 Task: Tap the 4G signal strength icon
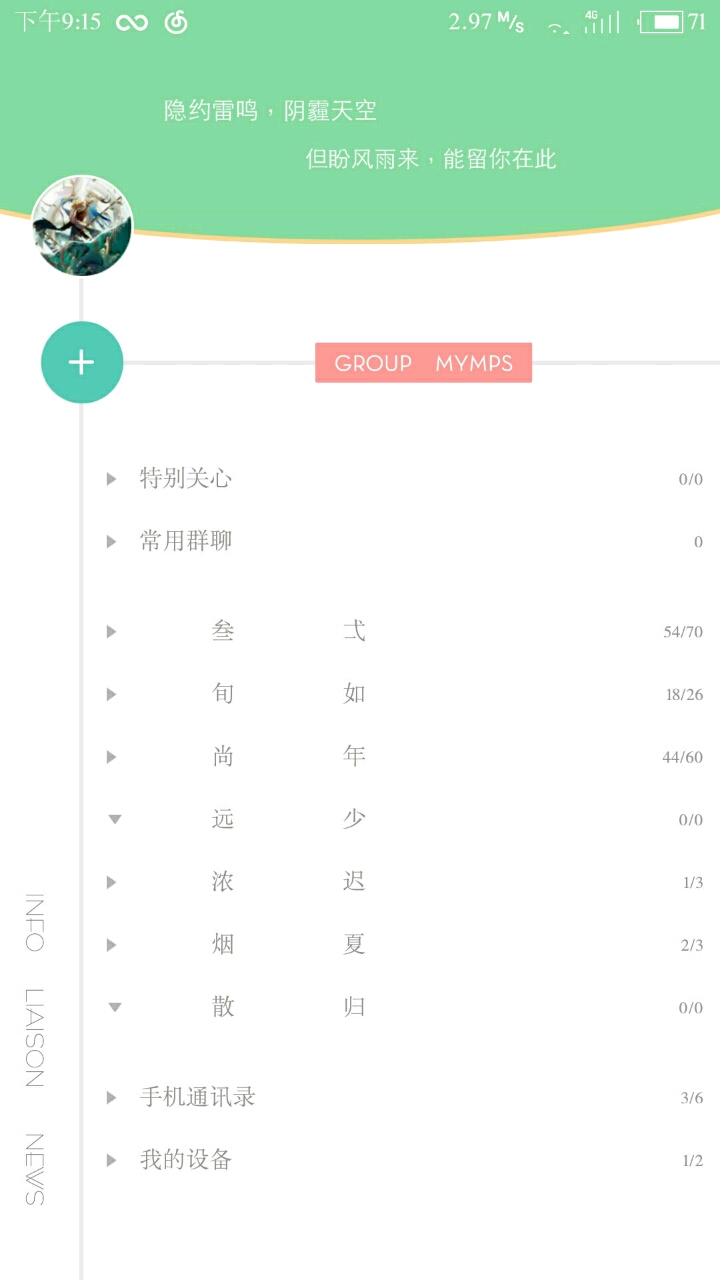click(602, 22)
